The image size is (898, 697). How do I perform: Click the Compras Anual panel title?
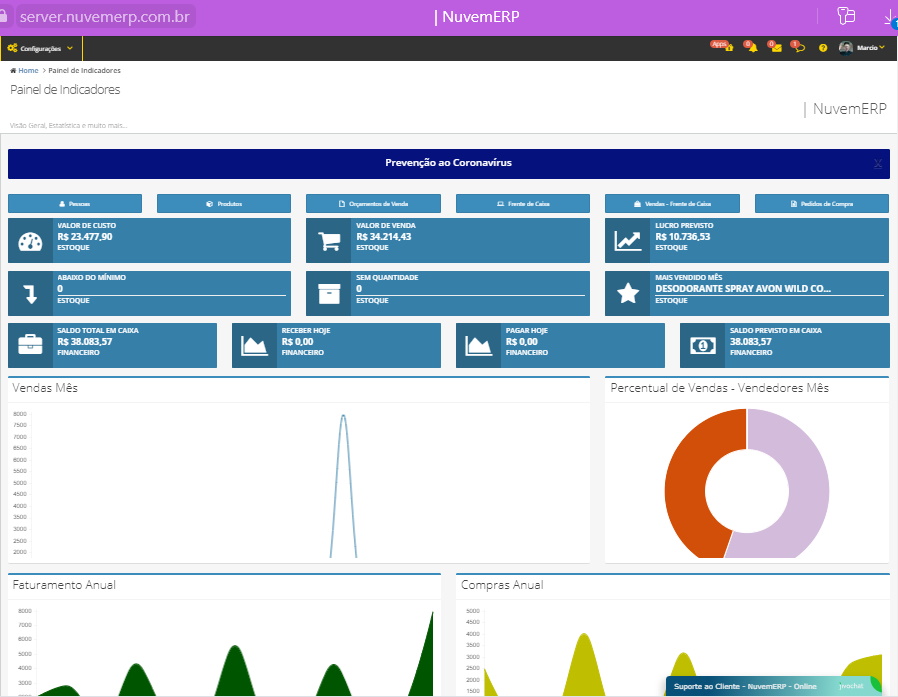502,585
